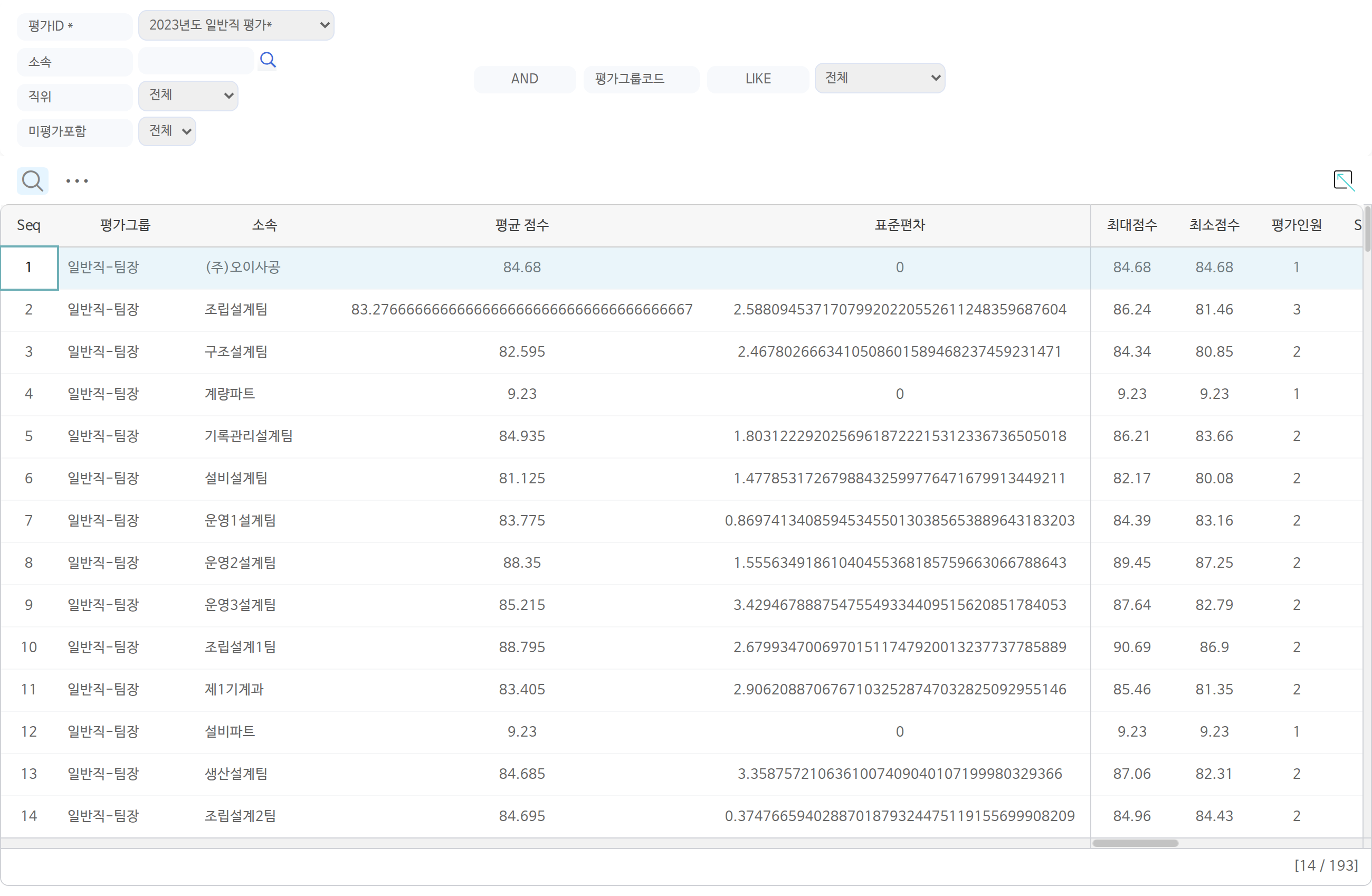Viewport: 1372px width, 896px height.
Task: Sort by the Seq column header
Action: pos(29,225)
